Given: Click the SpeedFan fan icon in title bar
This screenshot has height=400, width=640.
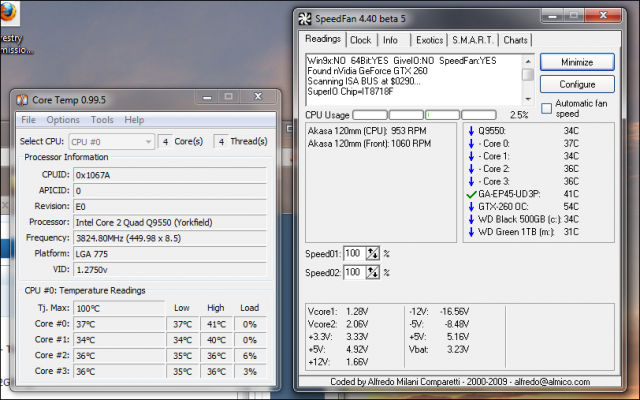Looking at the screenshot, I should coord(304,19).
